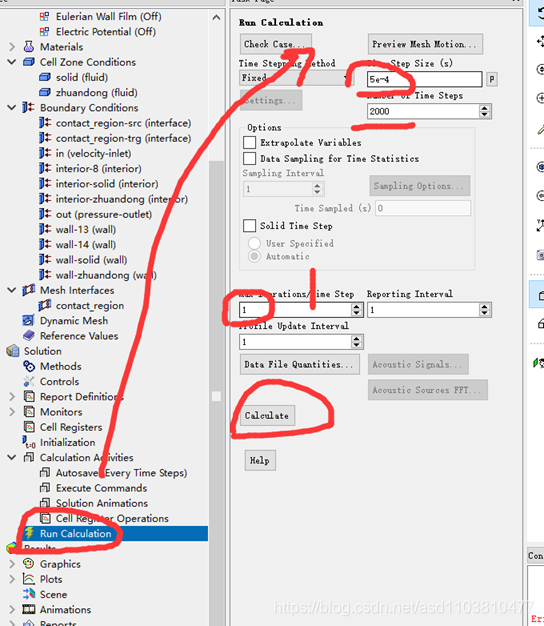The width and height of the screenshot is (544, 626).
Task: Open Solution Animations tree item
Action: click(x=102, y=503)
